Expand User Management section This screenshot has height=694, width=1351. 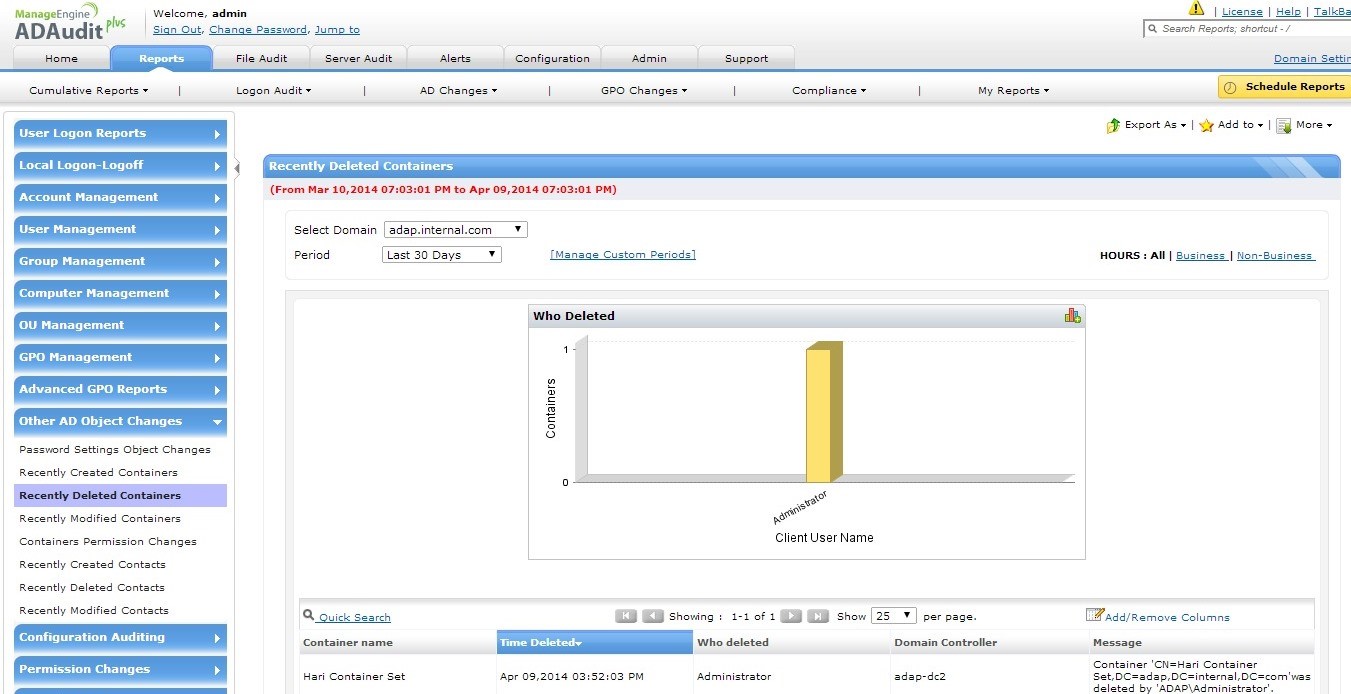121,230
